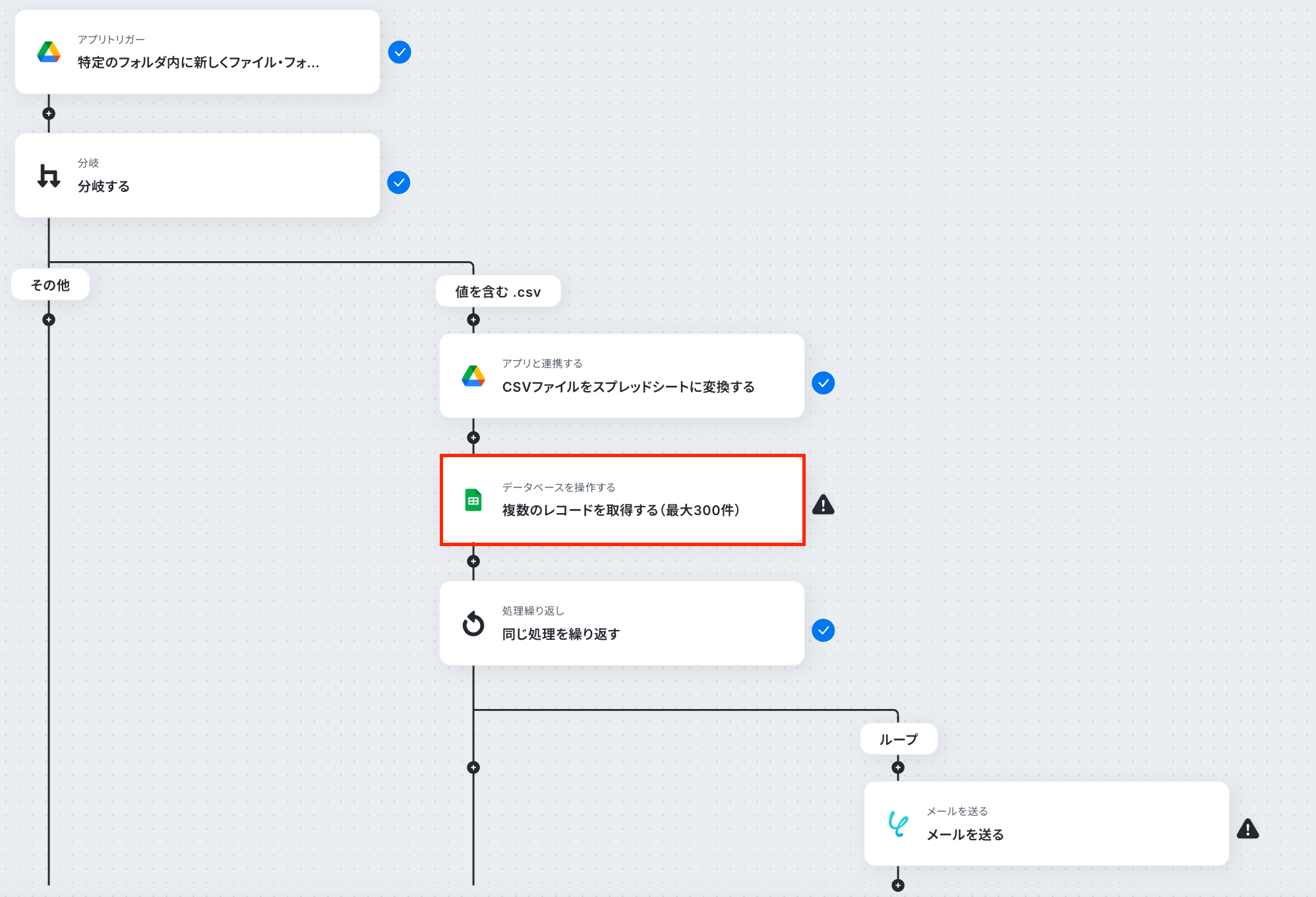The image size is (1316, 897).
Task: Add step under ループ label
Action: coord(898,768)
